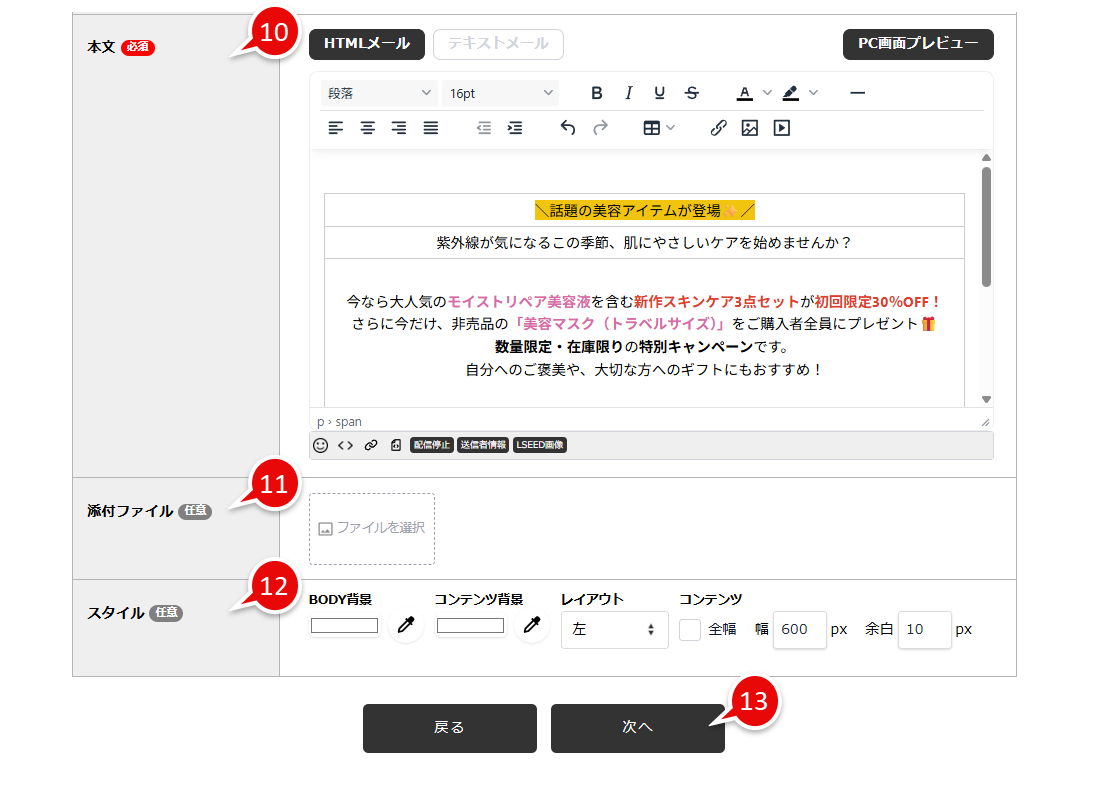The image size is (1101, 797).
Task: Center-align the selected text
Action: pos(368,128)
